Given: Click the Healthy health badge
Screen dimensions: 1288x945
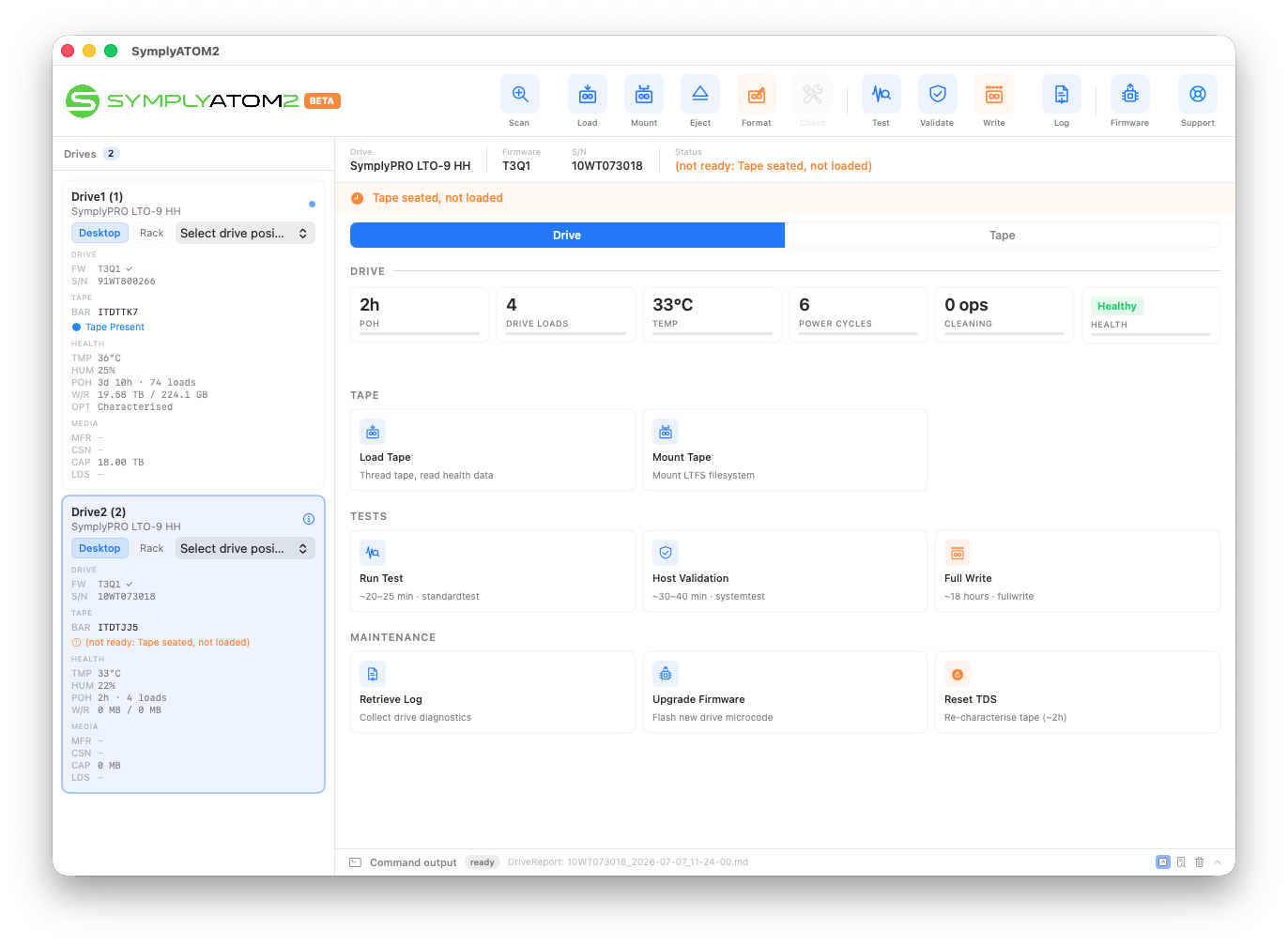Looking at the screenshot, I should [1117, 306].
